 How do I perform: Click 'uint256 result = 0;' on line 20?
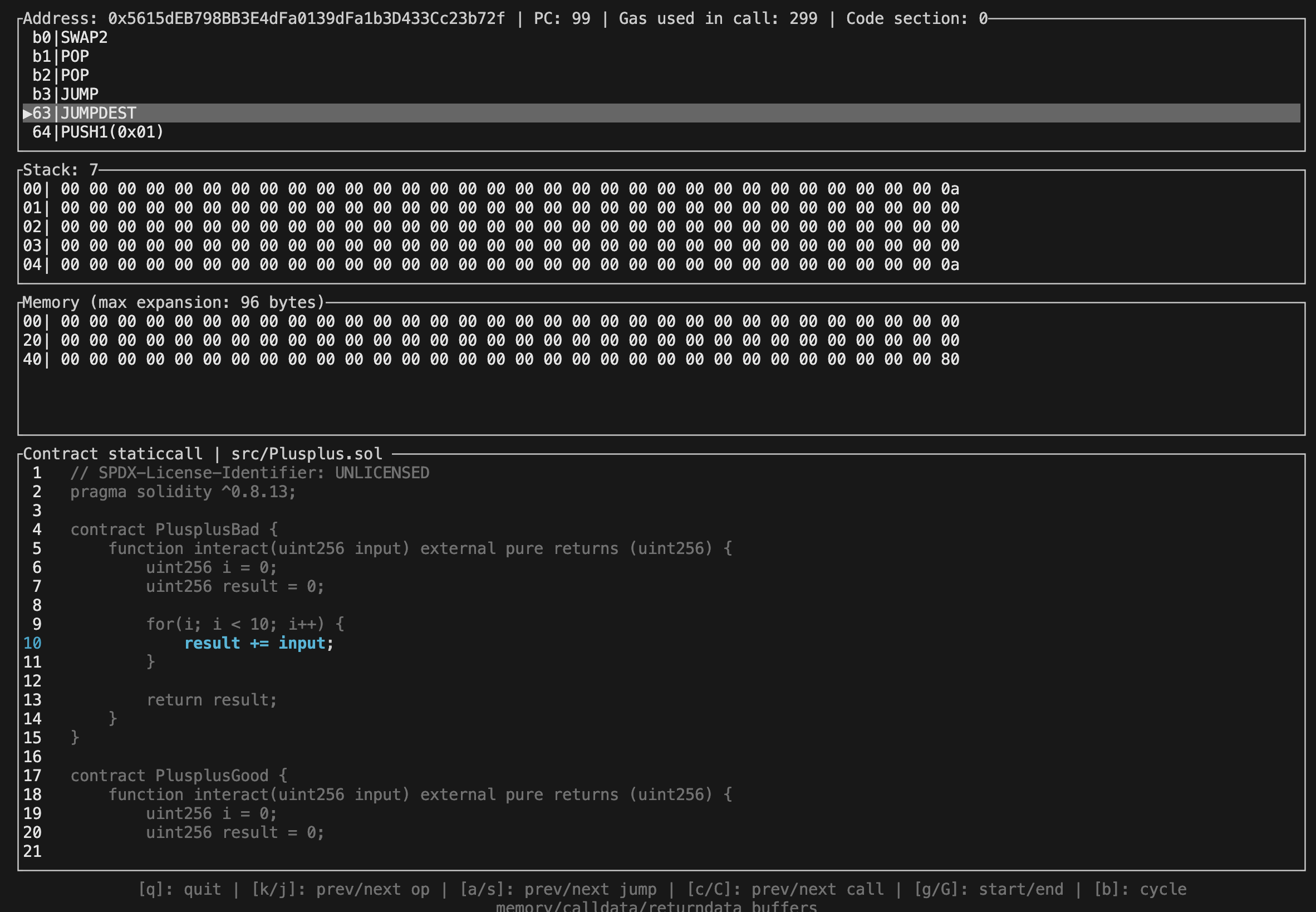(x=235, y=832)
